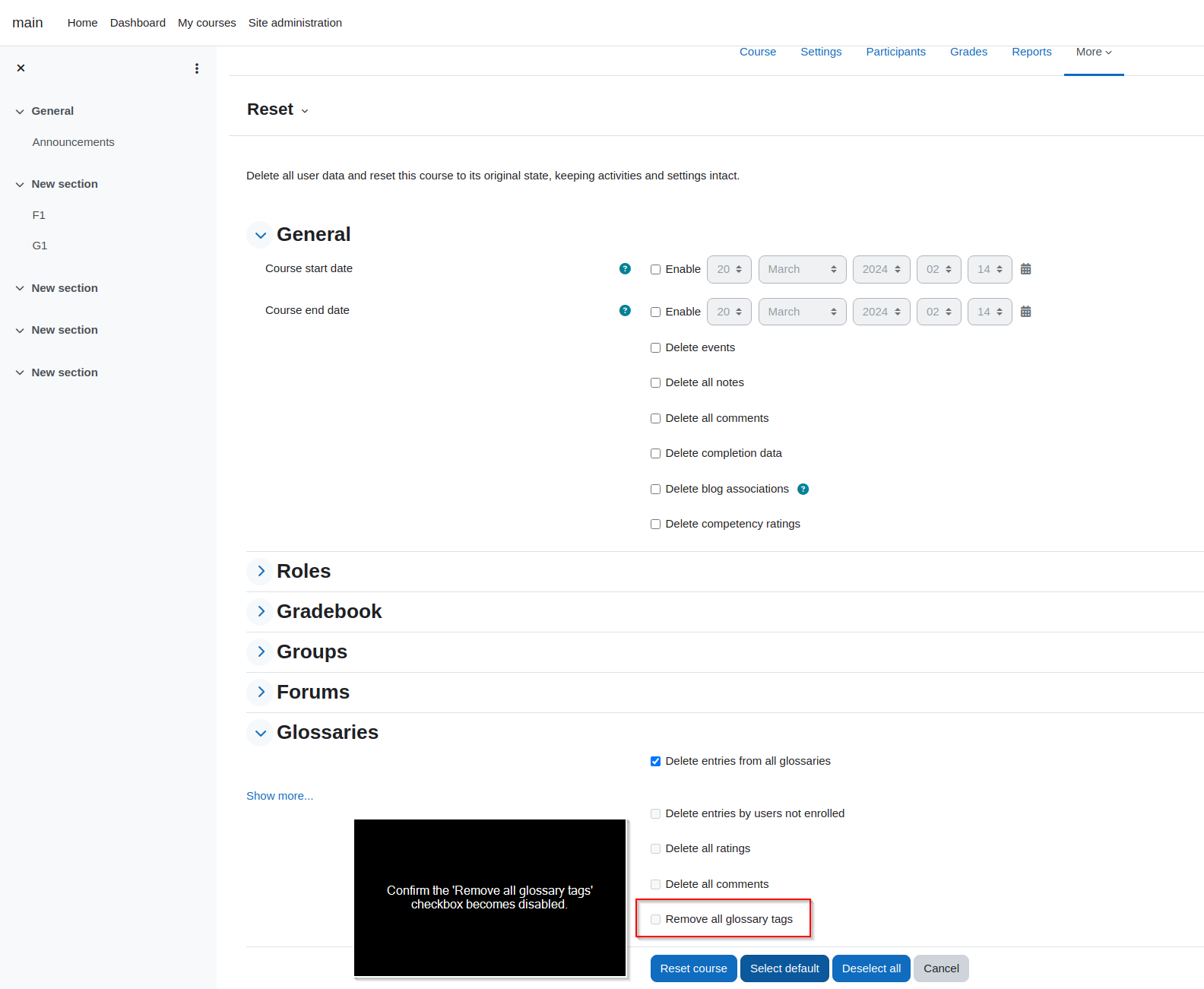Viewport: 1204px width, 989px height.
Task: Check Delete events
Action: click(655, 347)
